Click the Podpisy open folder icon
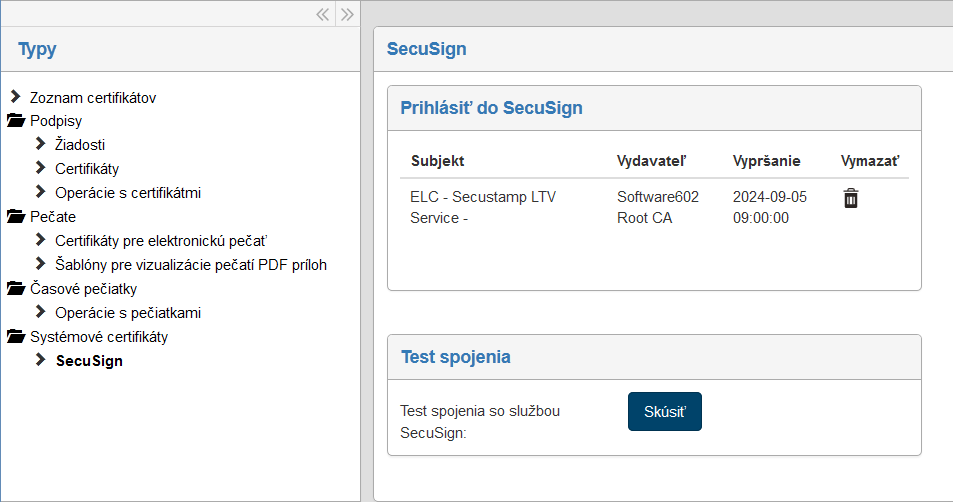 pyautogui.click(x=15, y=121)
